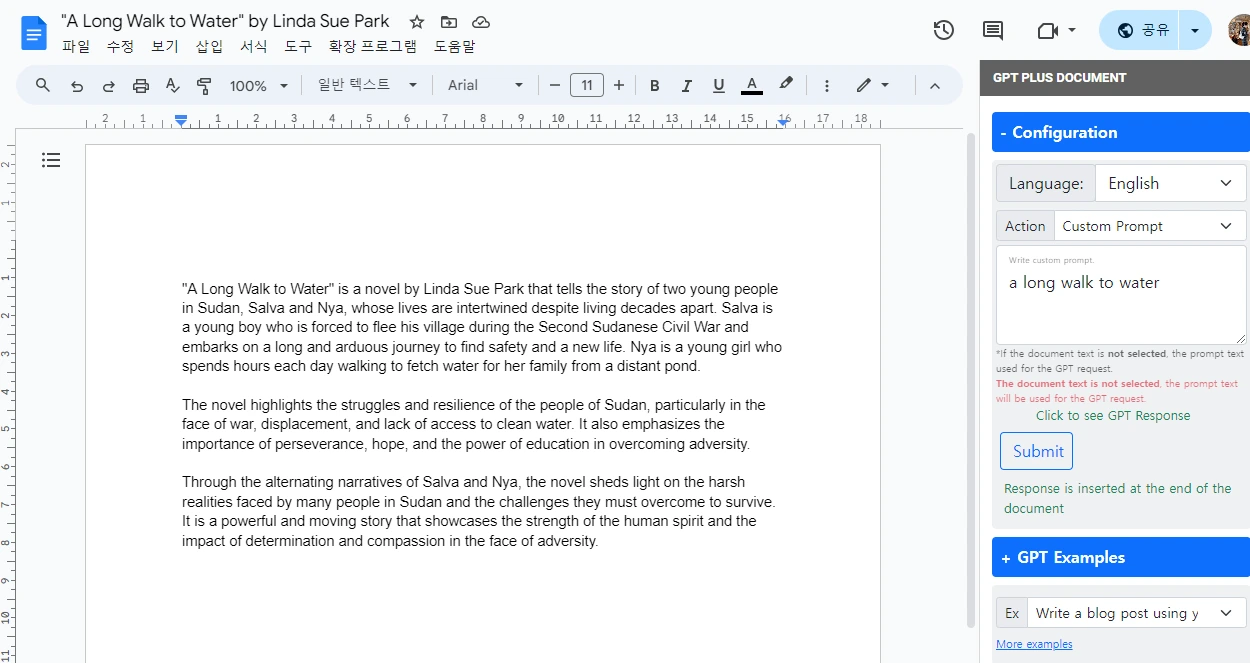Check cloud save status icon
This screenshot has height=663, width=1250.
(481, 22)
